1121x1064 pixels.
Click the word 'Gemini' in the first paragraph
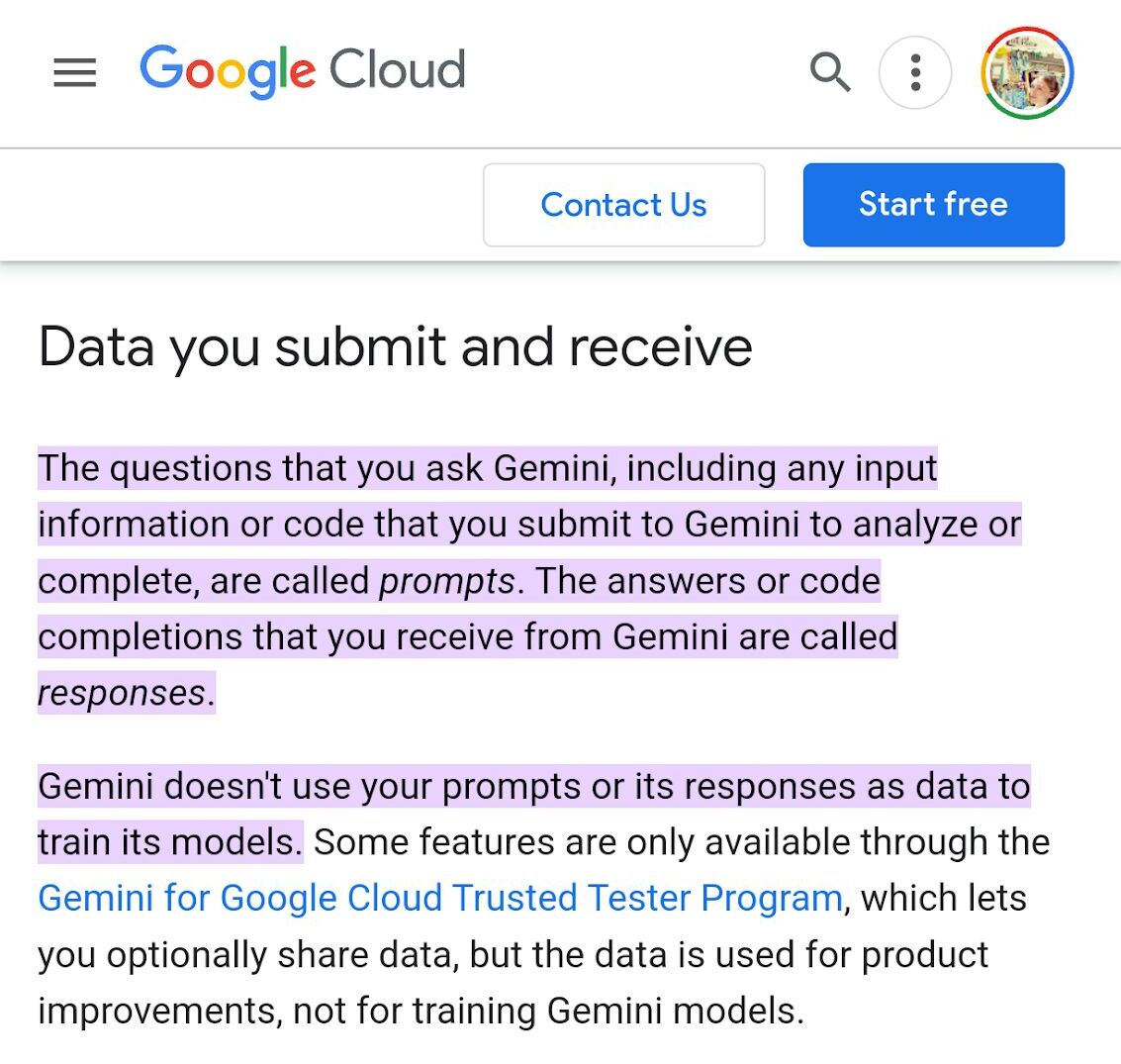click(553, 468)
